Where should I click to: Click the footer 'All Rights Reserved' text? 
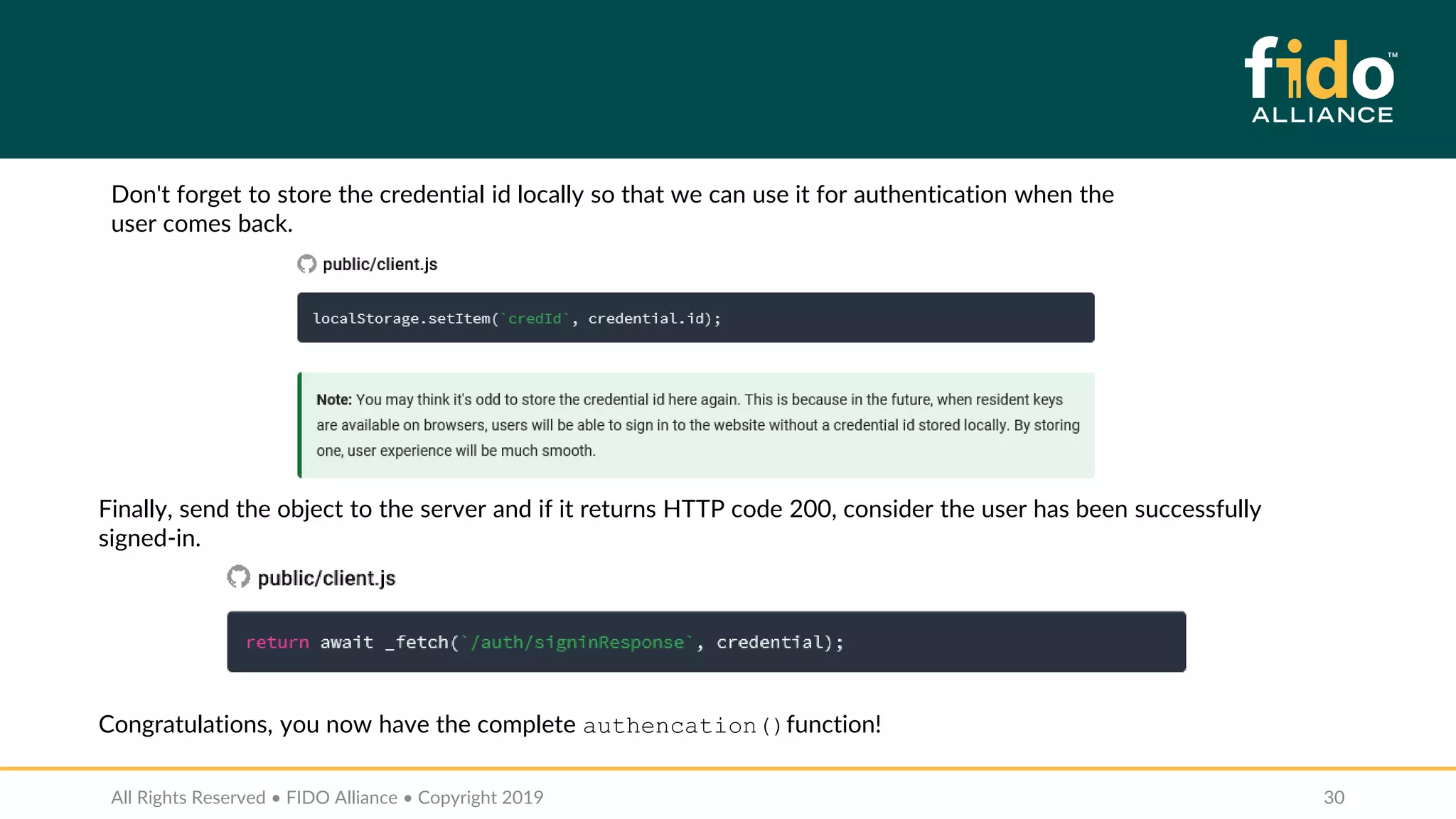(188, 798)
